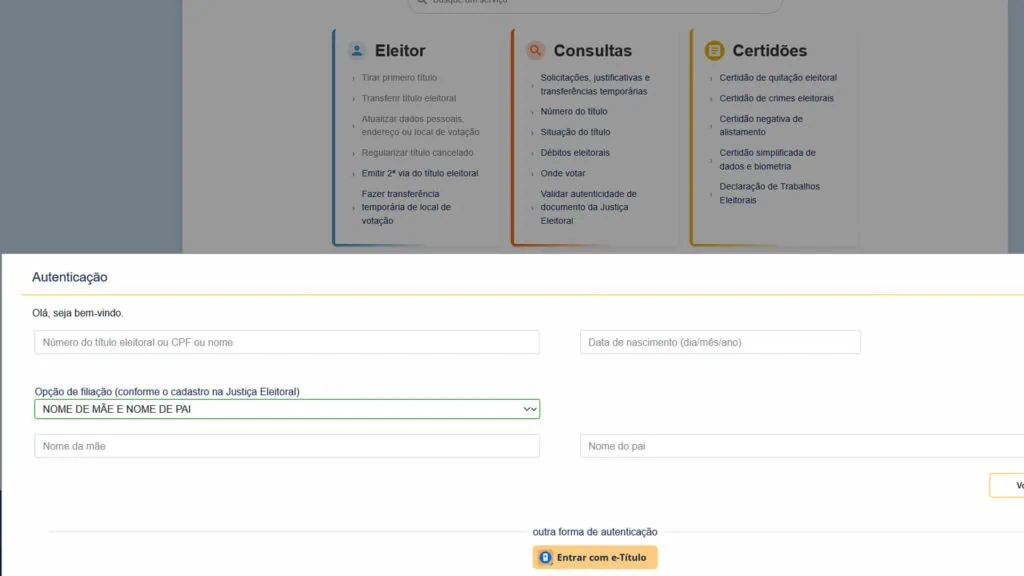Click the Autenticação dialog title
The height and width of the screenshot is (576, 1024).
(70, 277)
